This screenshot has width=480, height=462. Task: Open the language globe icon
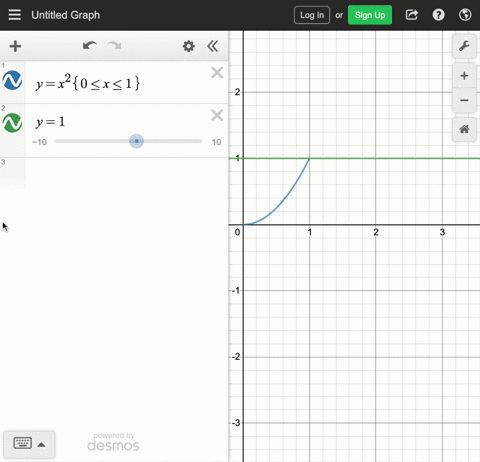pyautogui.click(x=465, y=15)
